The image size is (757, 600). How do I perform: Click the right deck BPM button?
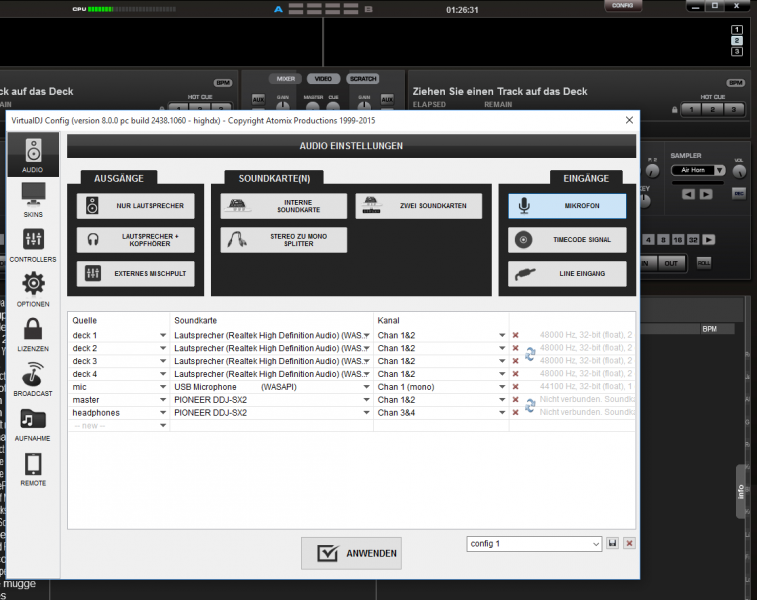736,83
